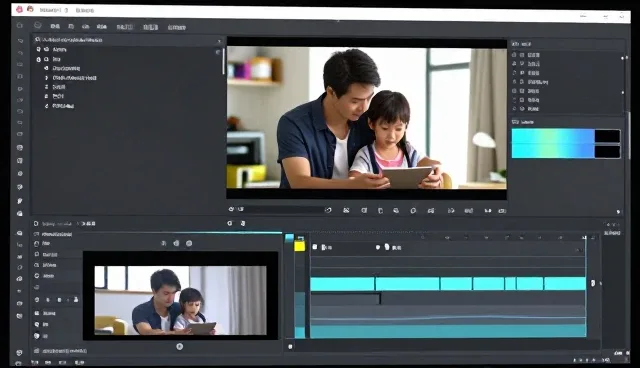Click the circular icon above small preview monitor
640x368 pixels.
(x=189, y=243)
